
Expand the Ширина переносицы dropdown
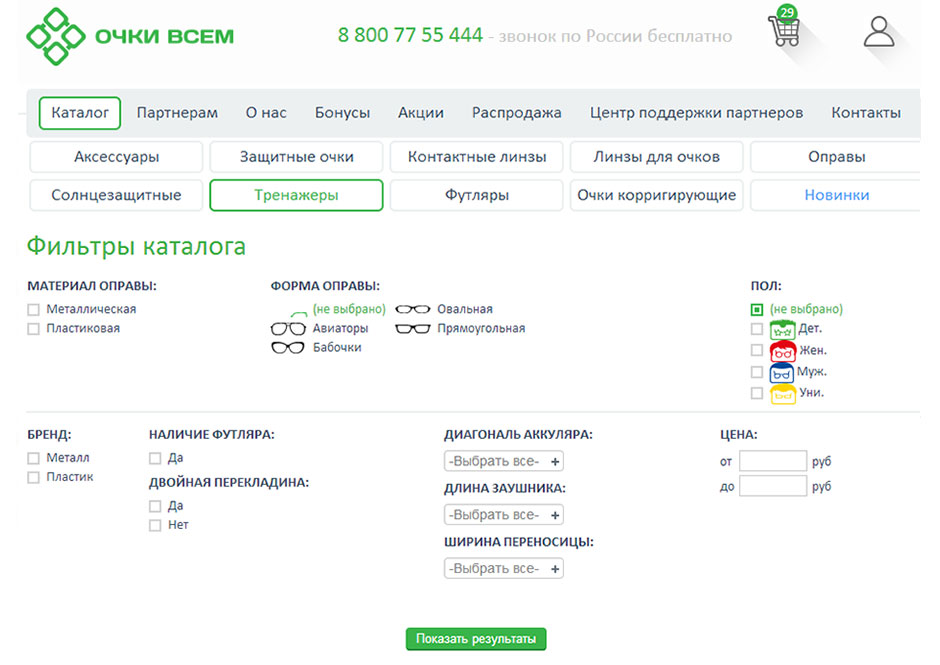click(x=504, y=568)
